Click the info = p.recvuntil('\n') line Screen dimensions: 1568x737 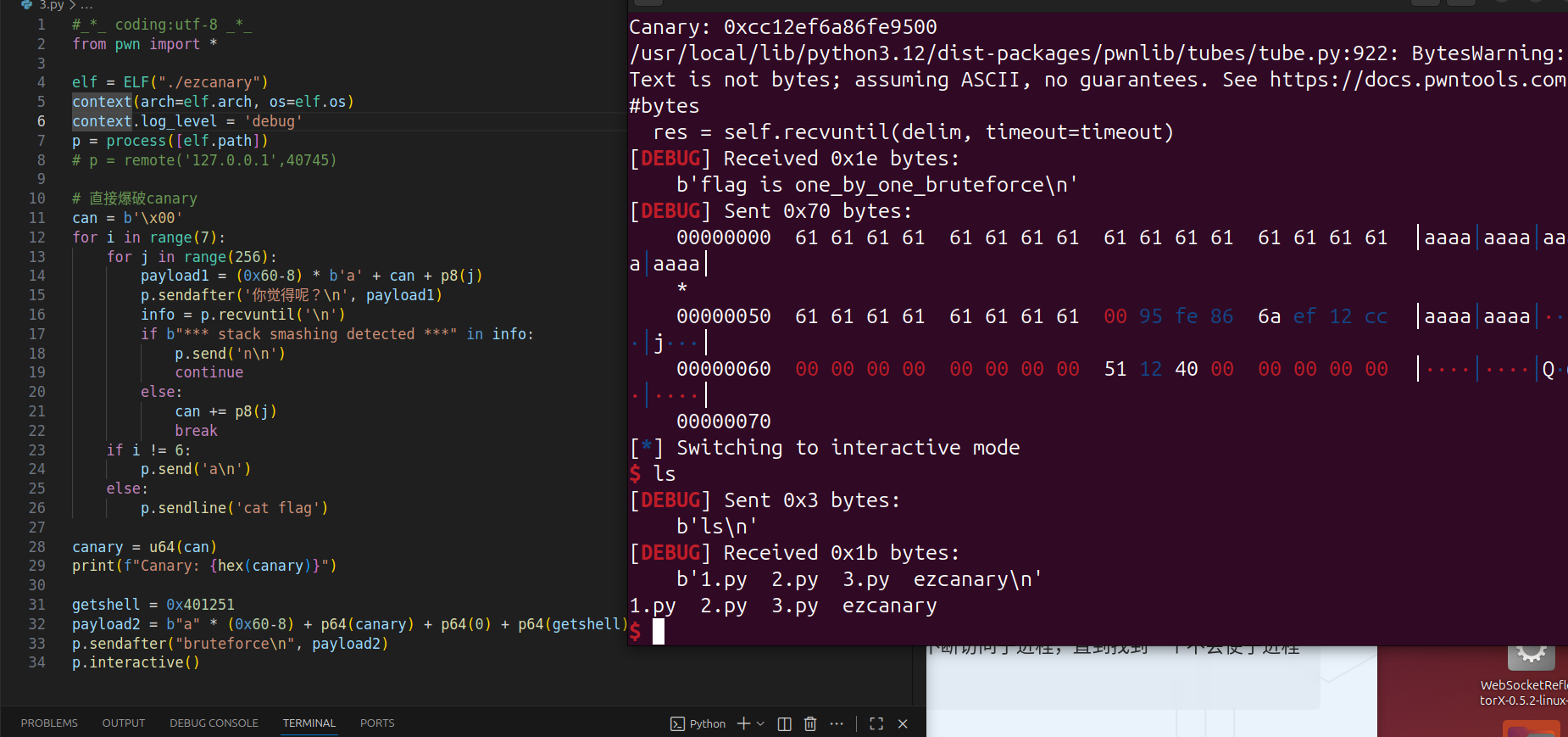click(x=242, y=315)
